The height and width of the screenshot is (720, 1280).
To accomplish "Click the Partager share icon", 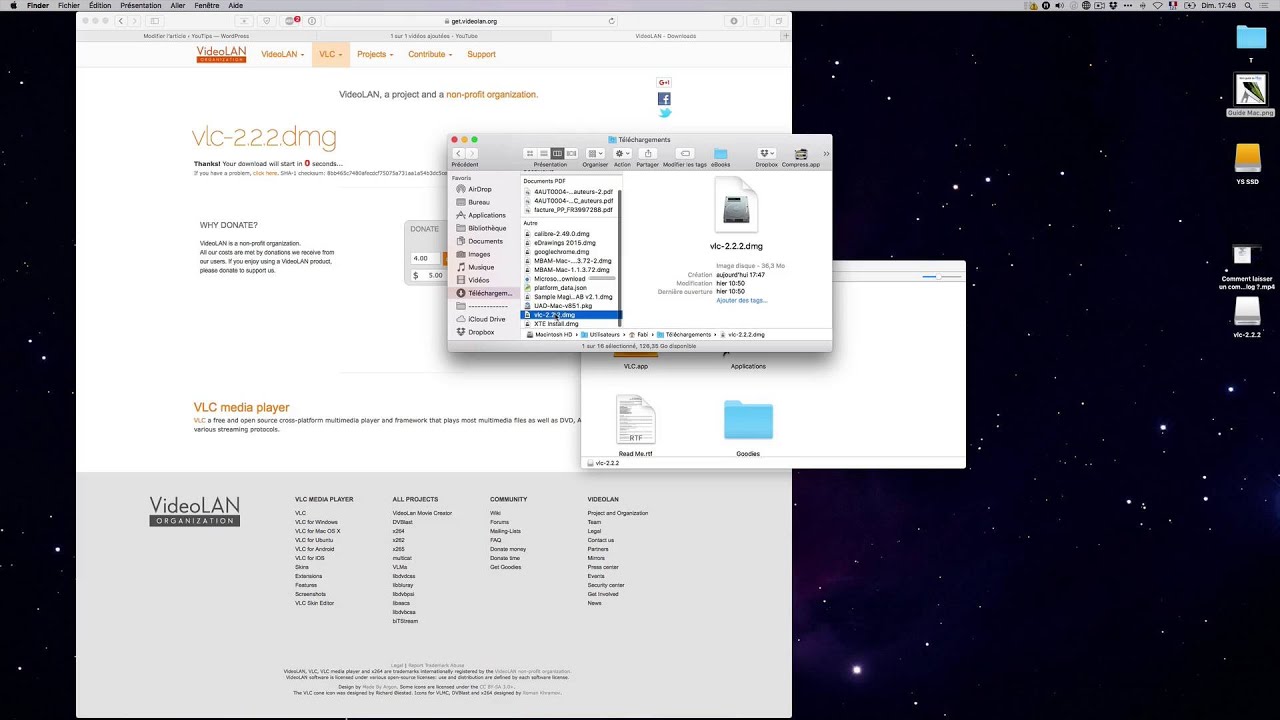I will (648, 153).
